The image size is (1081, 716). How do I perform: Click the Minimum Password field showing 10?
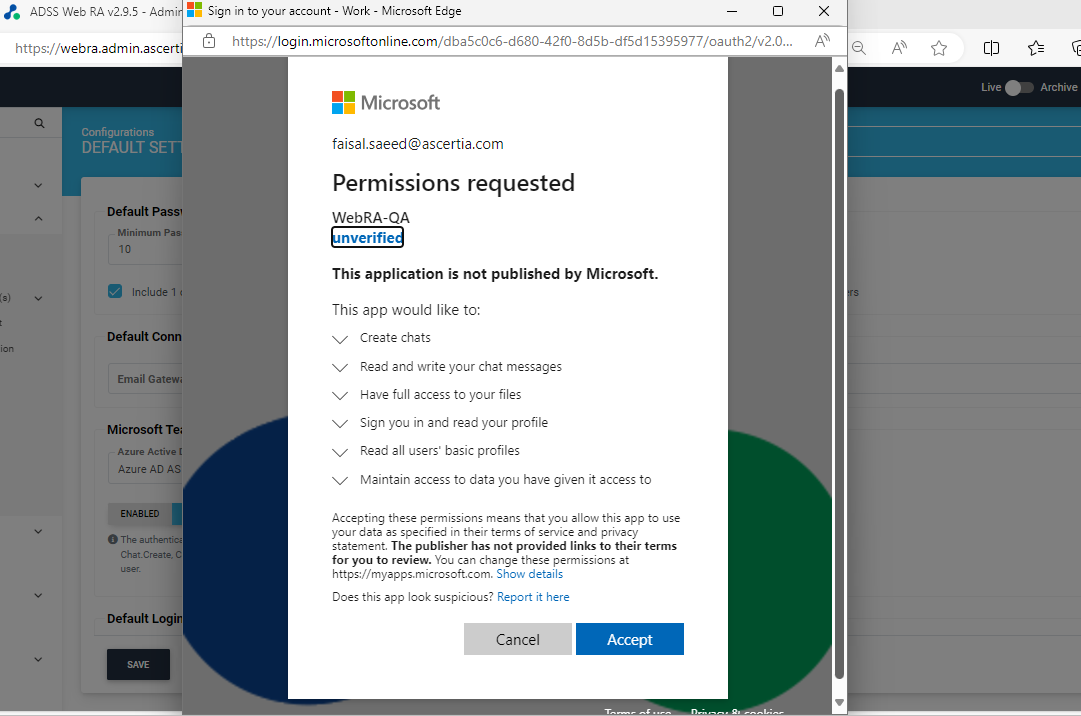click(x=145, y=249)
